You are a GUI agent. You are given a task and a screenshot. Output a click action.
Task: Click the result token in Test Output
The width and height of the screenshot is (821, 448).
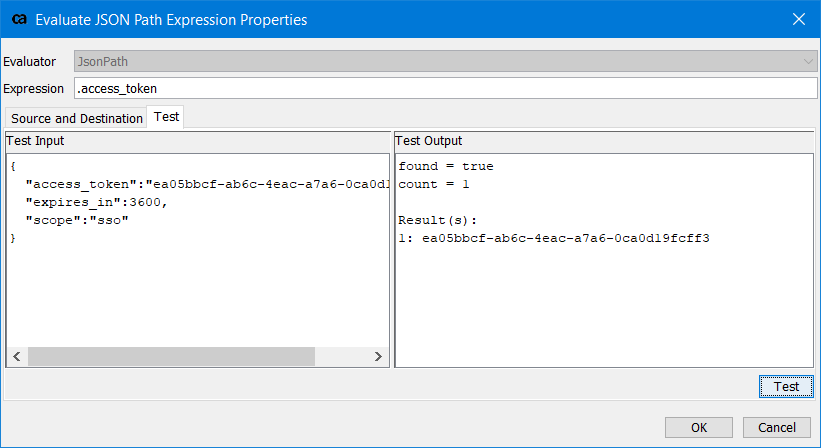(x=565, y=238)
